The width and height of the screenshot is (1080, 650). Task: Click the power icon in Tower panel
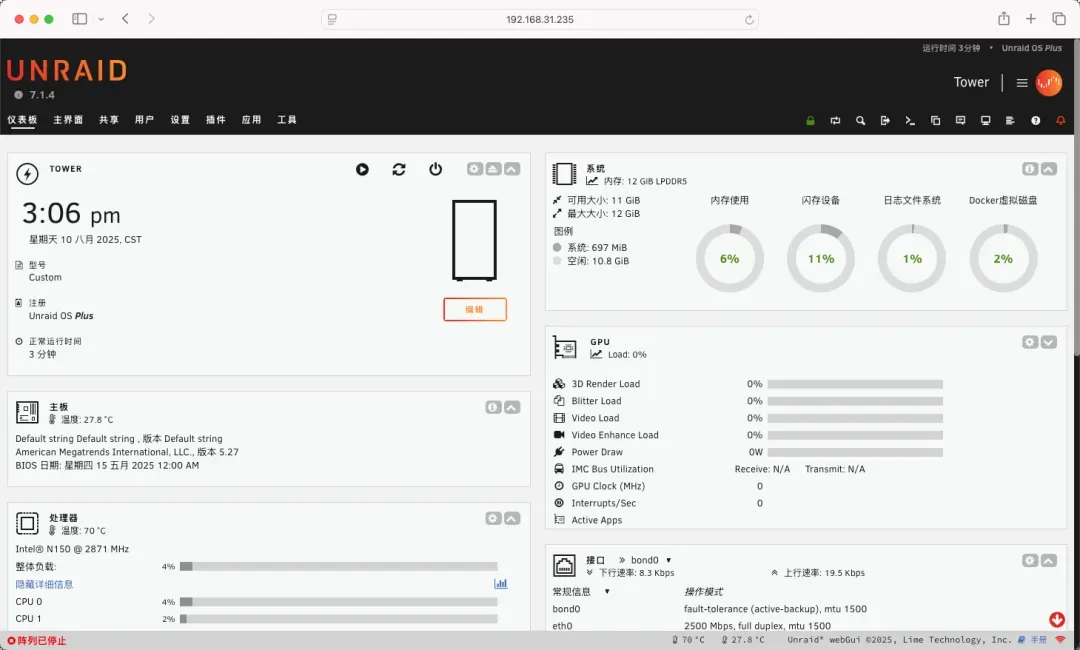click(x=435, y=170)
